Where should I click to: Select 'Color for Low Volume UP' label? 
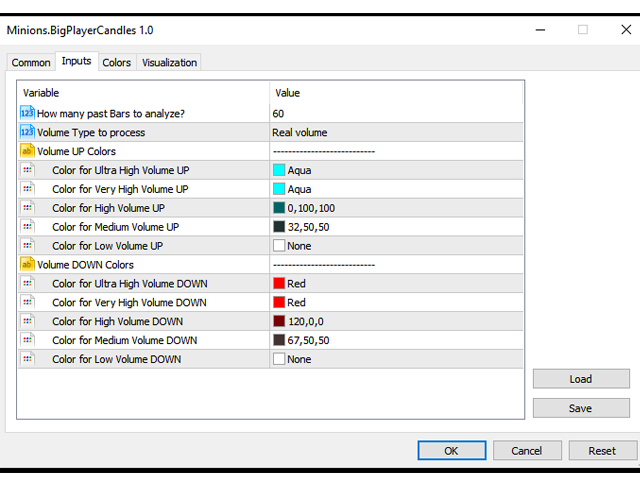(x=108, y=246)
